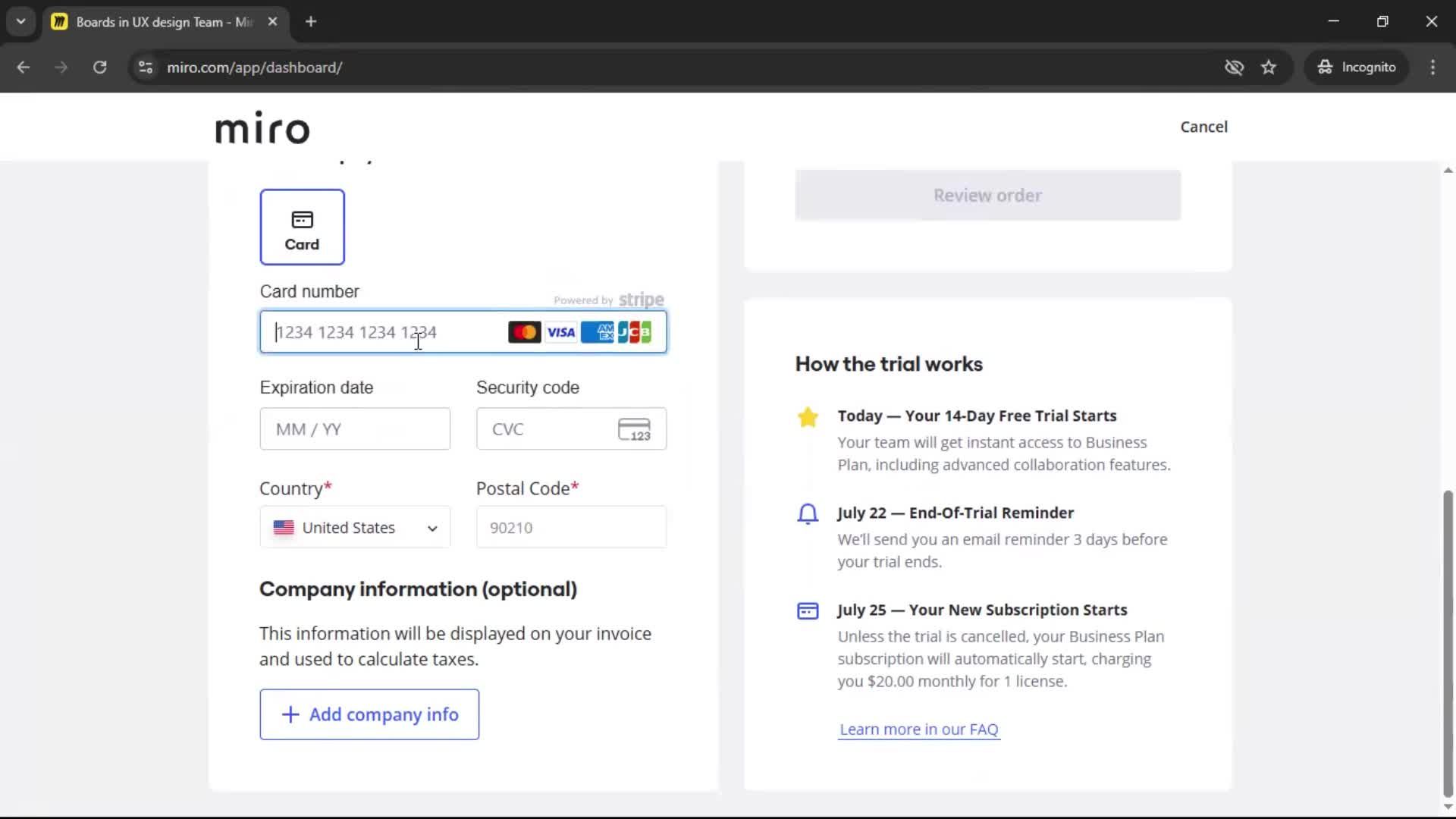The width and height of the screenshot is (1456, 819).
Task: Click the scrollbar down arrow
Action: coord(1448,807)
